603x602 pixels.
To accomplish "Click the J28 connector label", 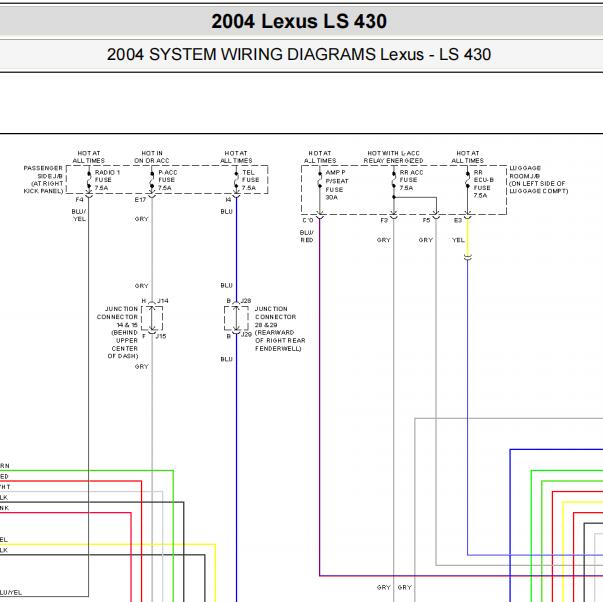I will pyautogui.click(x=246, y=301).
